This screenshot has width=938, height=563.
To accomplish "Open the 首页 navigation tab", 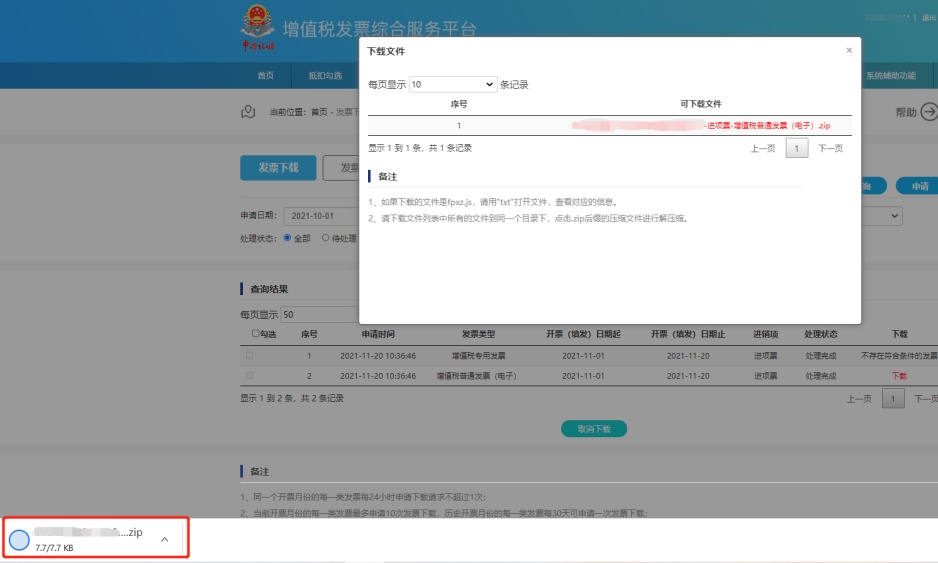I will [265, 76].
